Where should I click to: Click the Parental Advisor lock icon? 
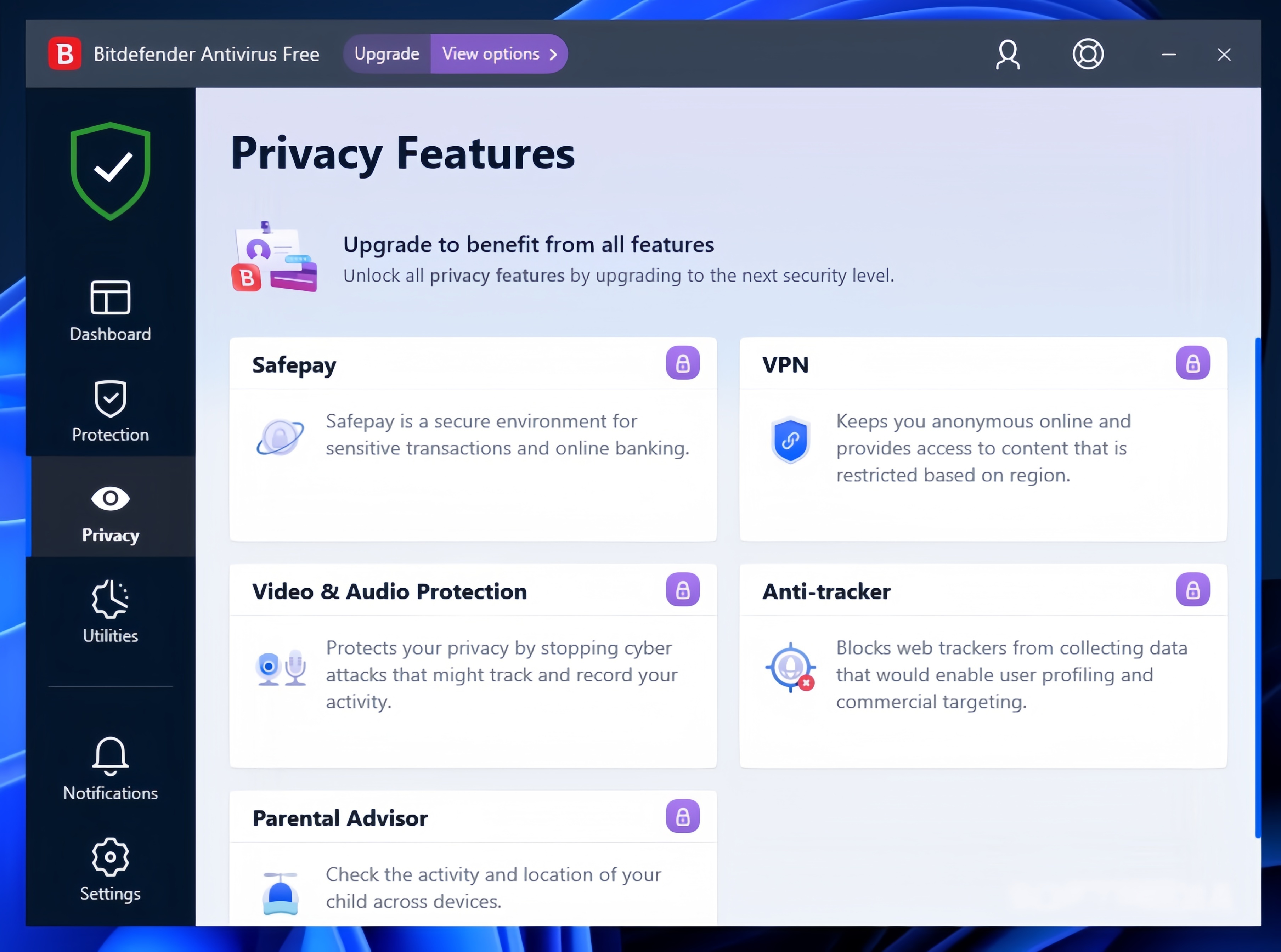[683, 816]
